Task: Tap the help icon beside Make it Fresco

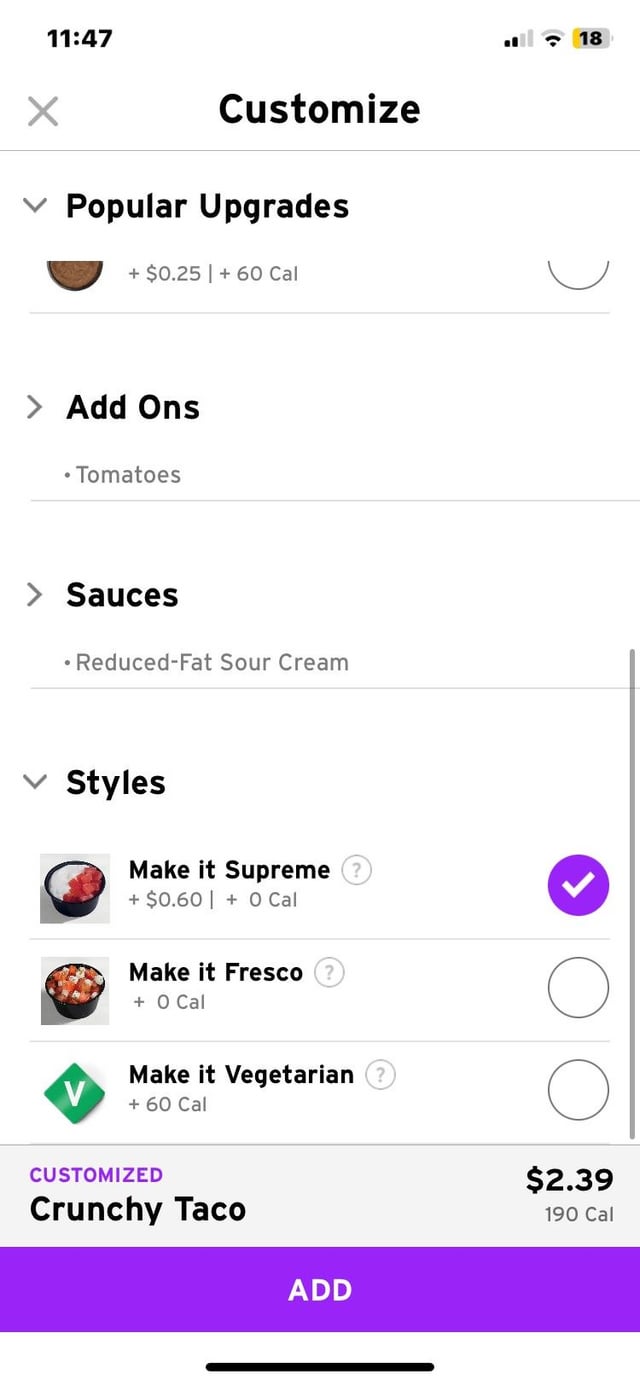Action: tap(329, 972)
